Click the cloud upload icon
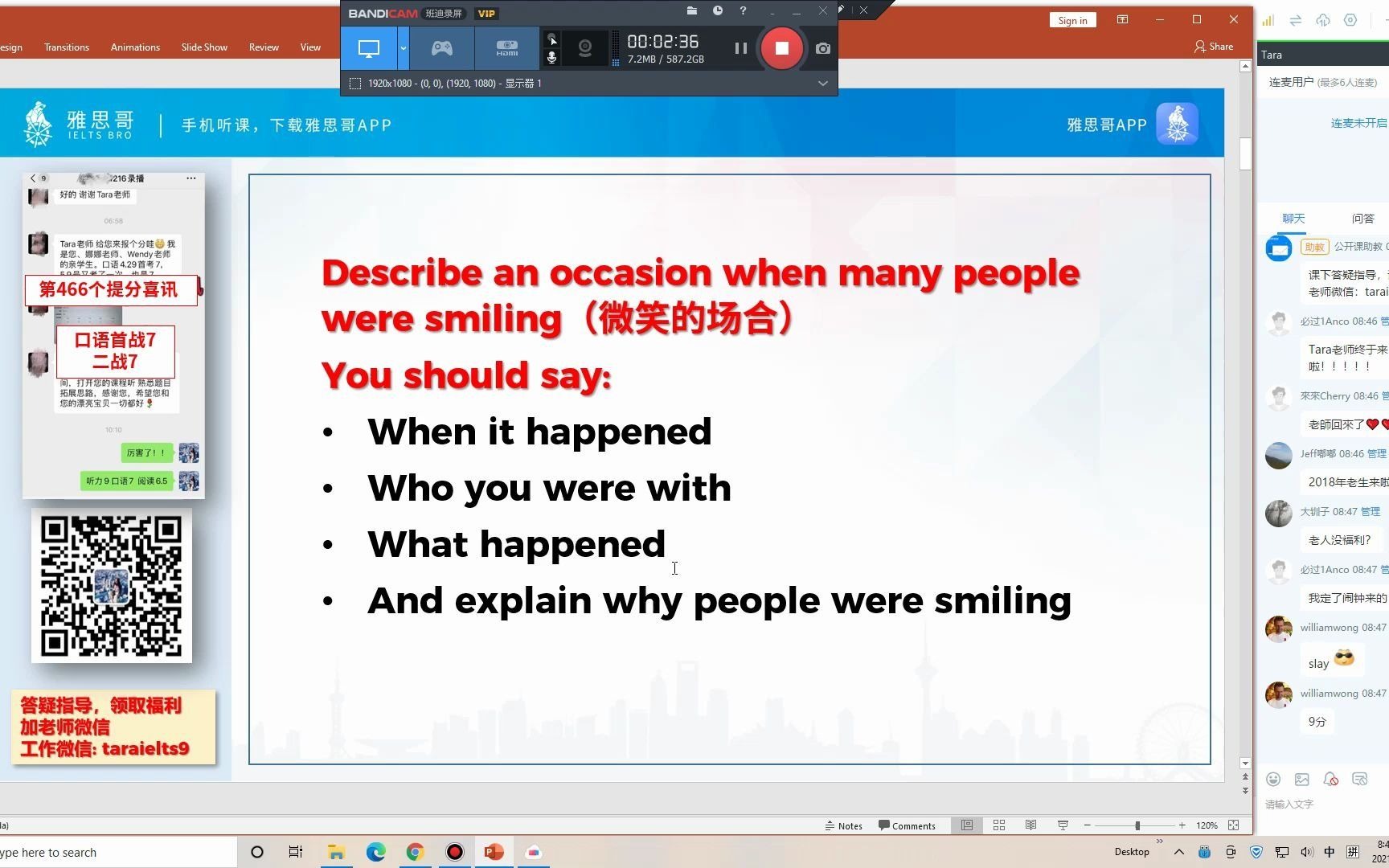The width and height of the screenshot is (1389, 868). 1323,21
